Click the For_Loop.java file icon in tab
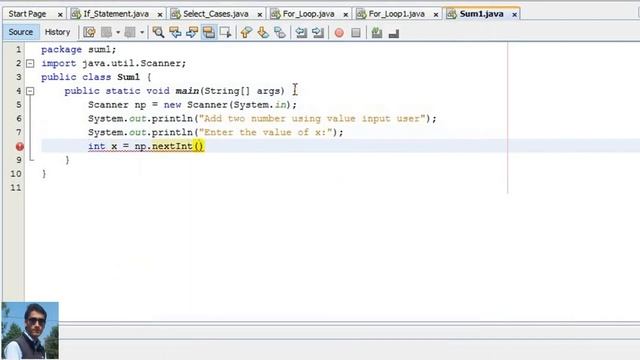 pyautogui.click(x=276, y=14)
